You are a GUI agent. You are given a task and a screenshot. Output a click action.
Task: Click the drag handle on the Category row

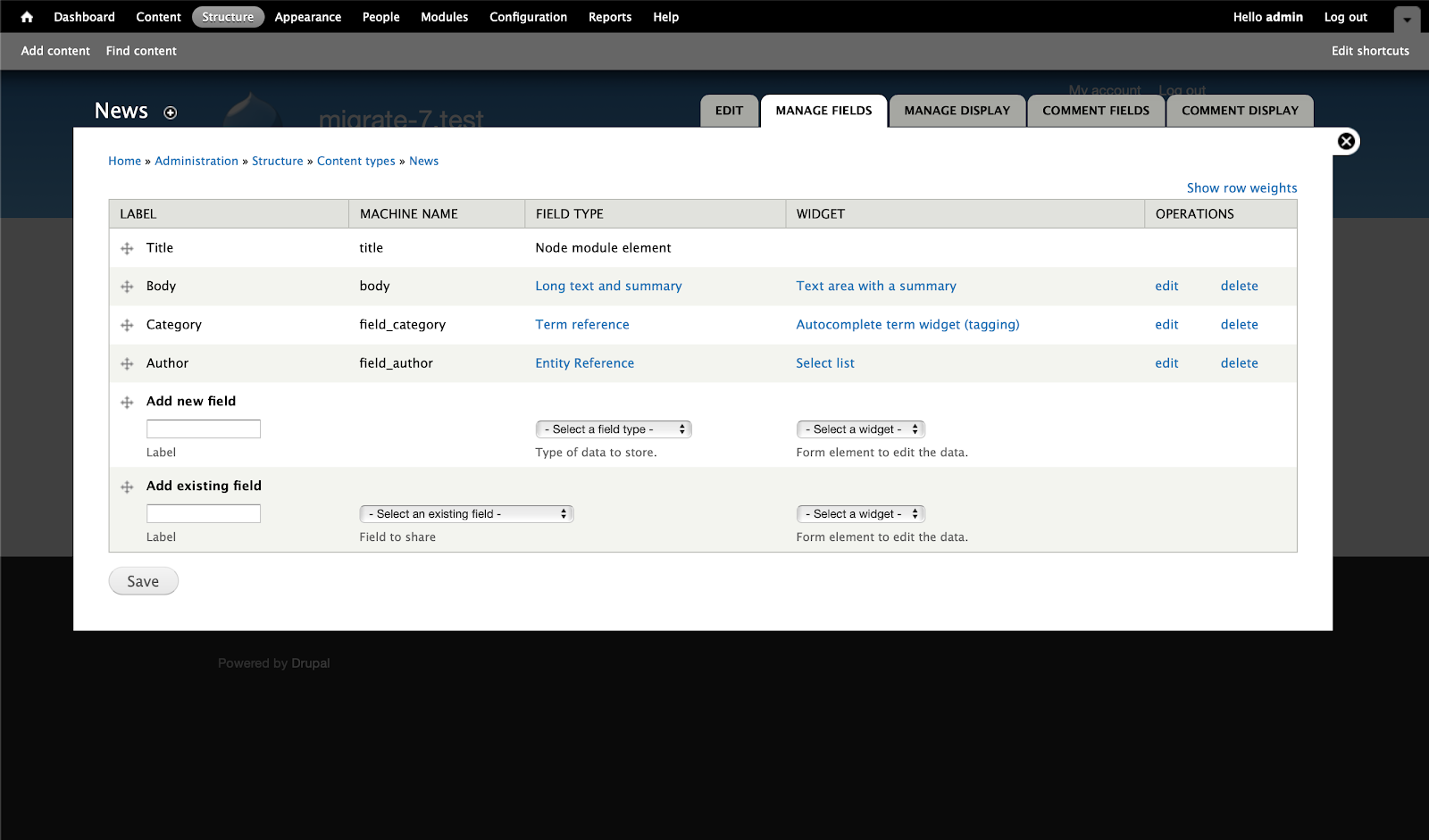[127, 324]
